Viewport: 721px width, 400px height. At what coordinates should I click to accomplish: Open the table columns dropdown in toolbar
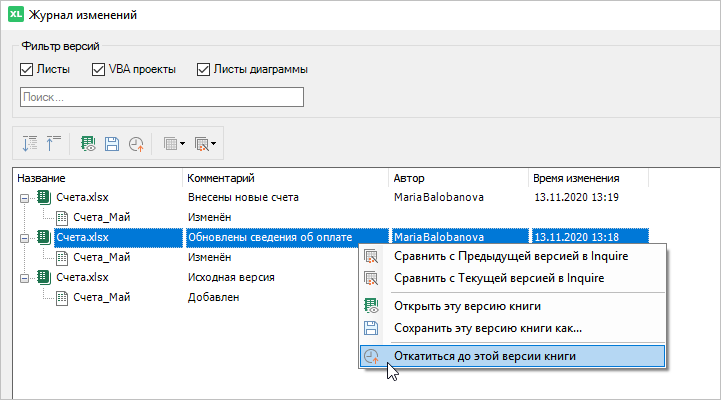pyautogui.click(x=175, y=144)
